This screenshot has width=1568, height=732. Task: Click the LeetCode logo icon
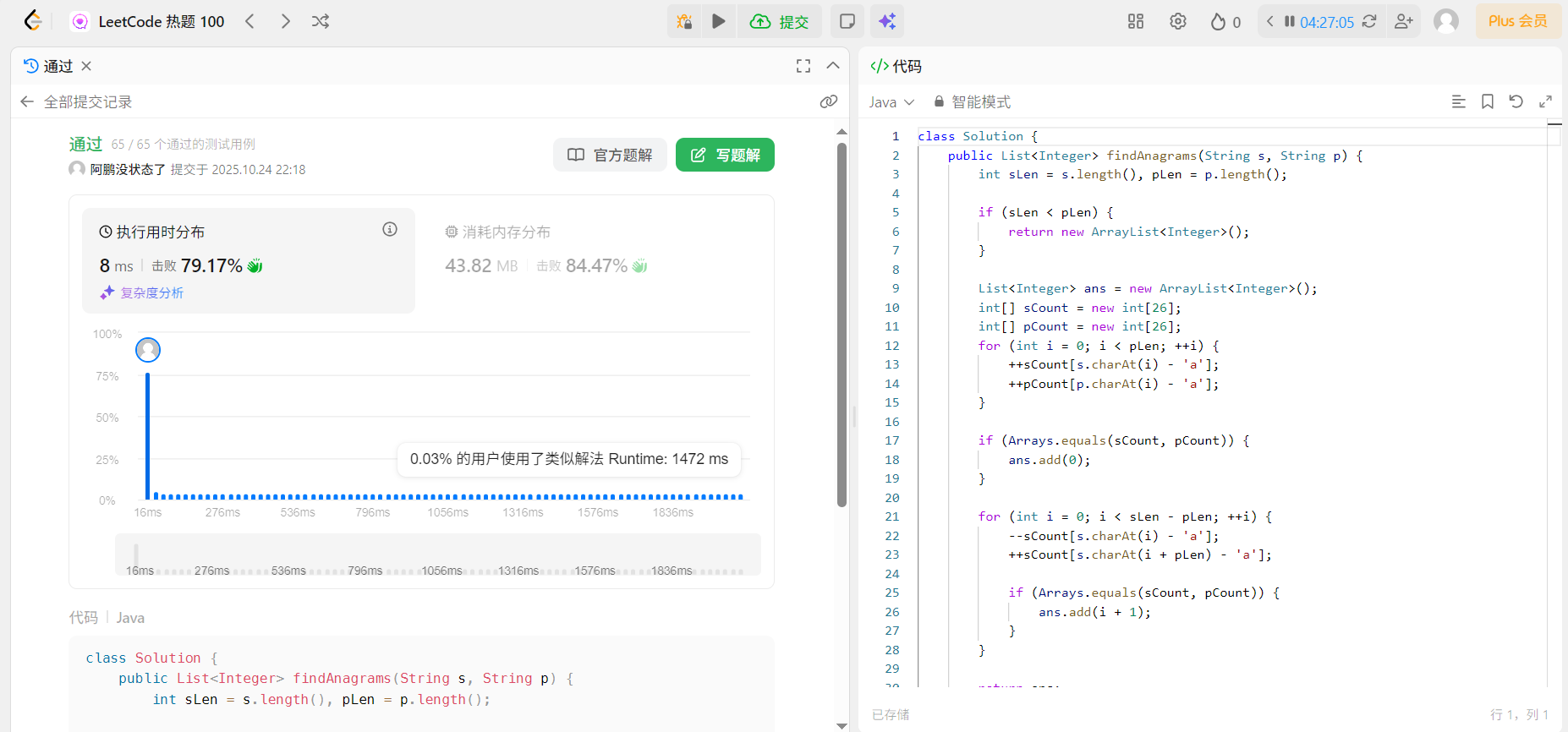click(x=32, y=21)
